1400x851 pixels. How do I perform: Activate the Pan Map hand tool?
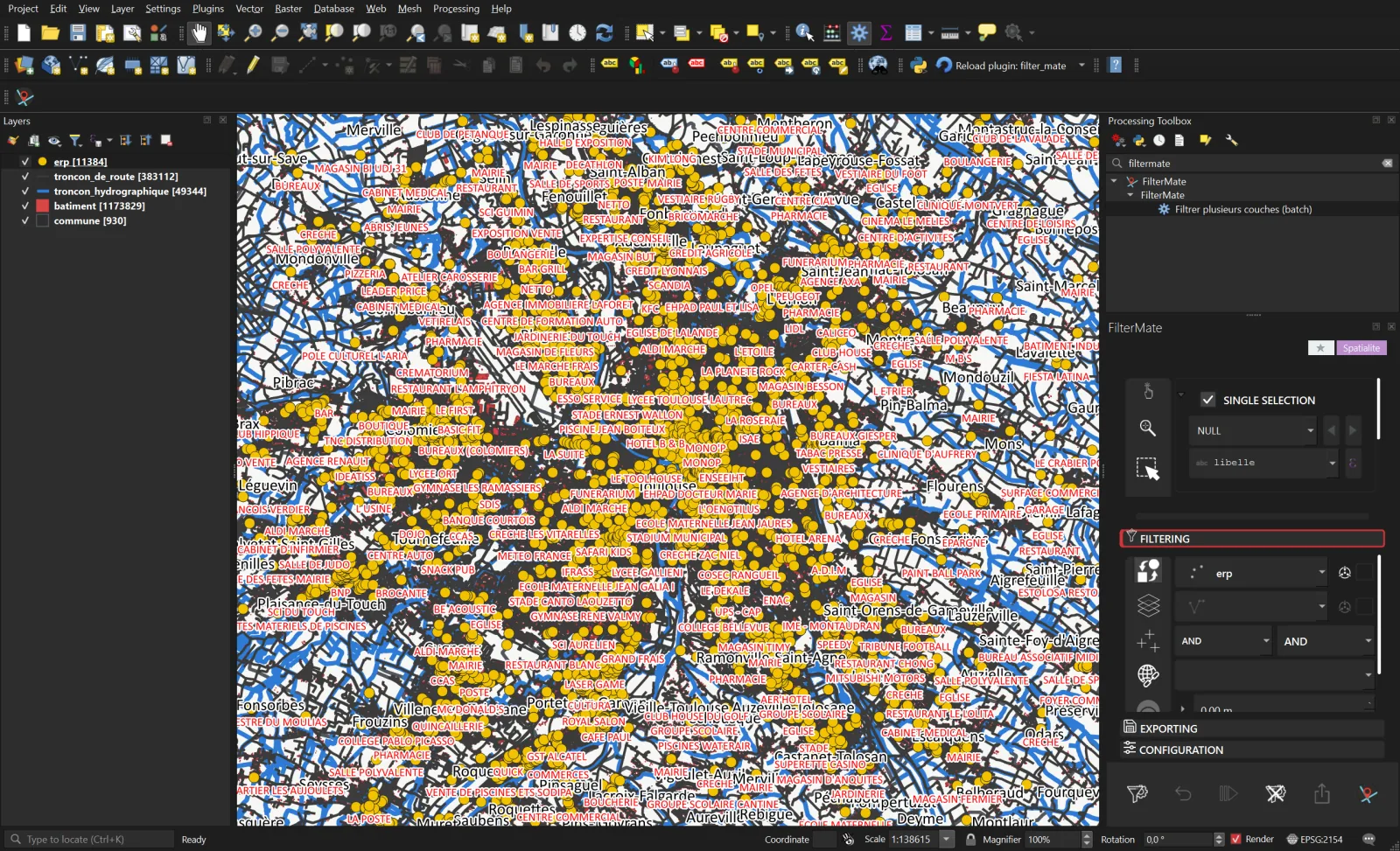pos(199,33)
